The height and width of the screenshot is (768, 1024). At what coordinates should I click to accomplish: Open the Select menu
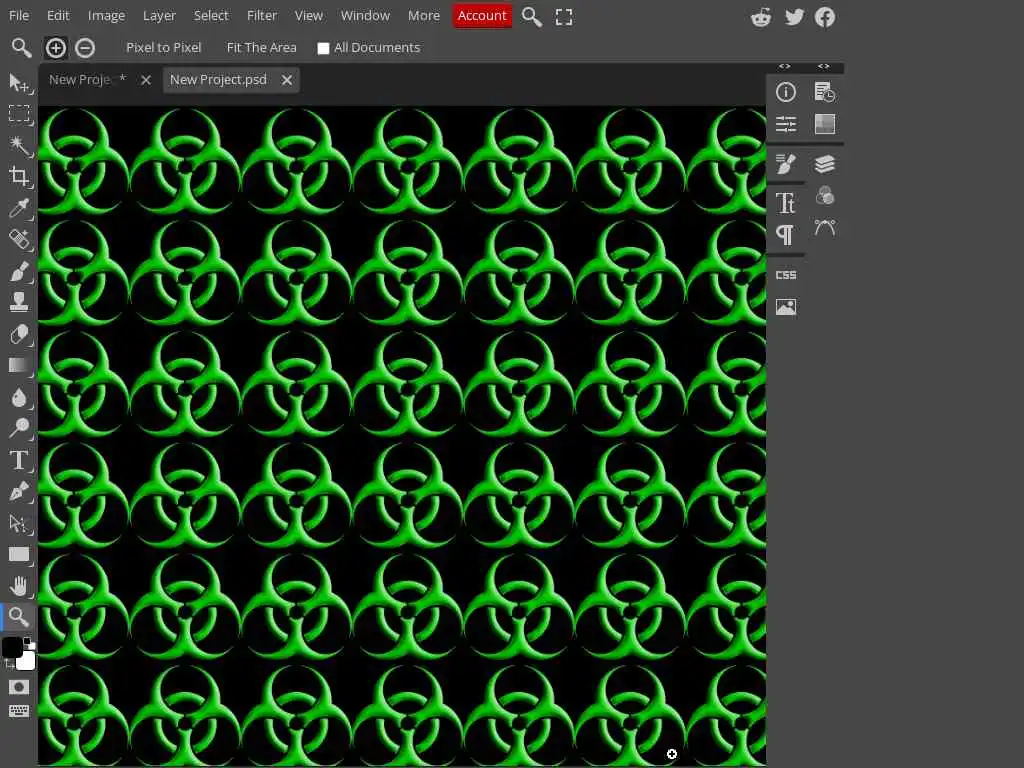[x=211, y=16]
